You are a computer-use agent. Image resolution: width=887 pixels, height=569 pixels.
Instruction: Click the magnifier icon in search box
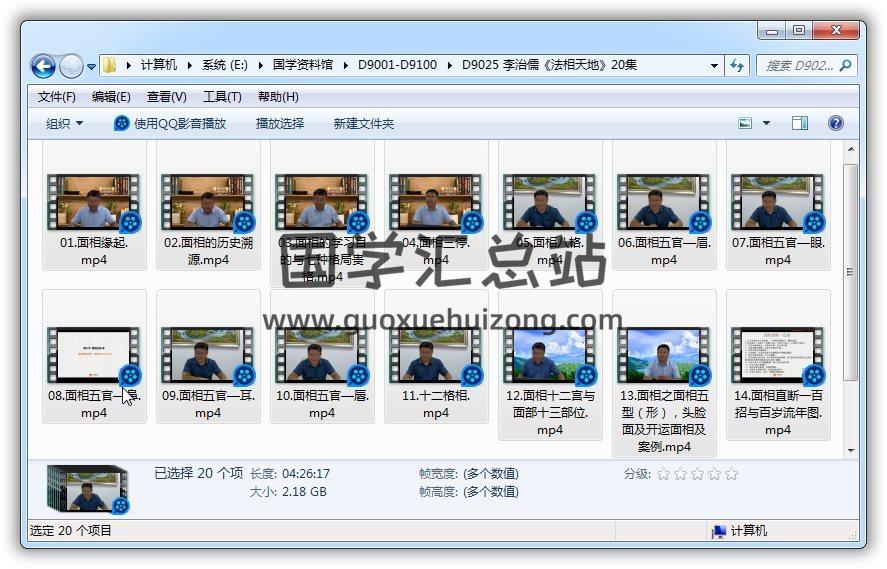coord(845,65)
